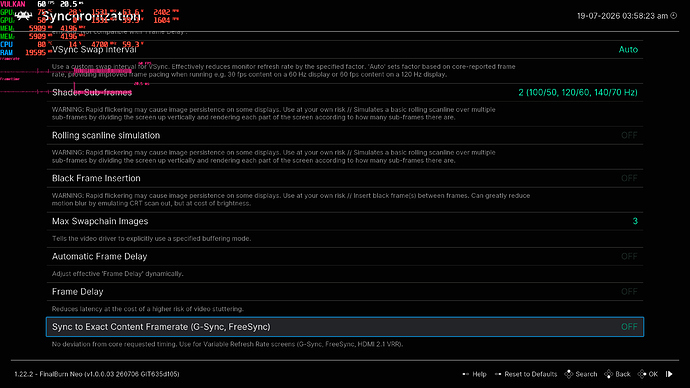690x388 pixels.
Task: Click the OK d-pad icon
Action: (642, 374)
